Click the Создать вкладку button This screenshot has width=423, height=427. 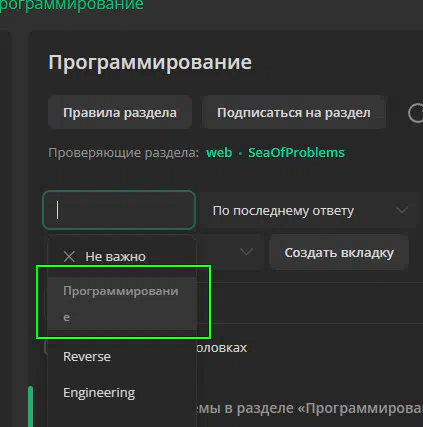pos(339,252)
